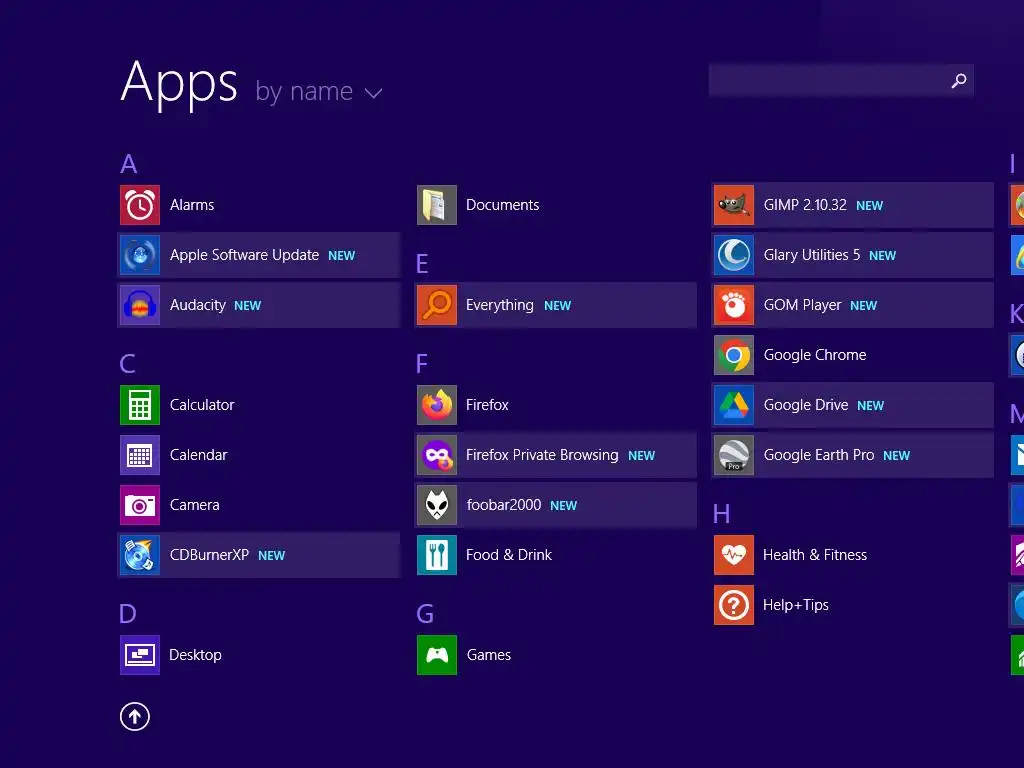The image size is (1024, 768).
Task: Open Health & Fitness heart icon
Action: click(734, 555)
